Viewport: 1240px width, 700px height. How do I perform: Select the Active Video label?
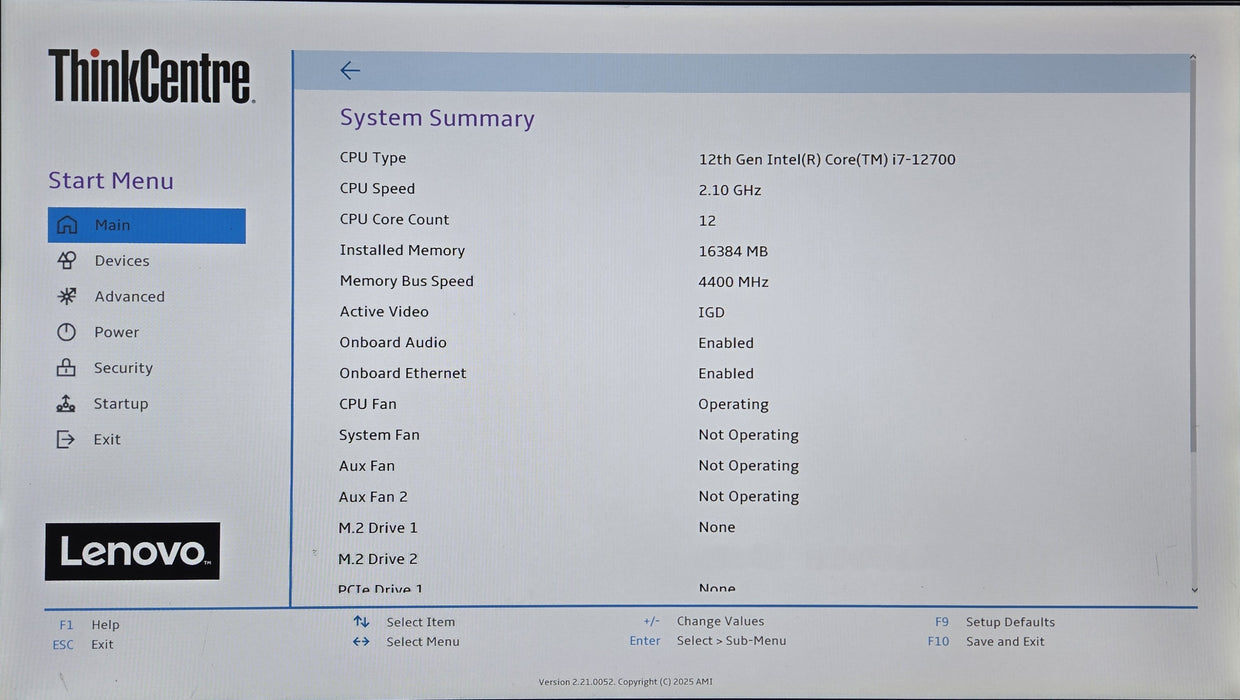[x=384, y=312]
